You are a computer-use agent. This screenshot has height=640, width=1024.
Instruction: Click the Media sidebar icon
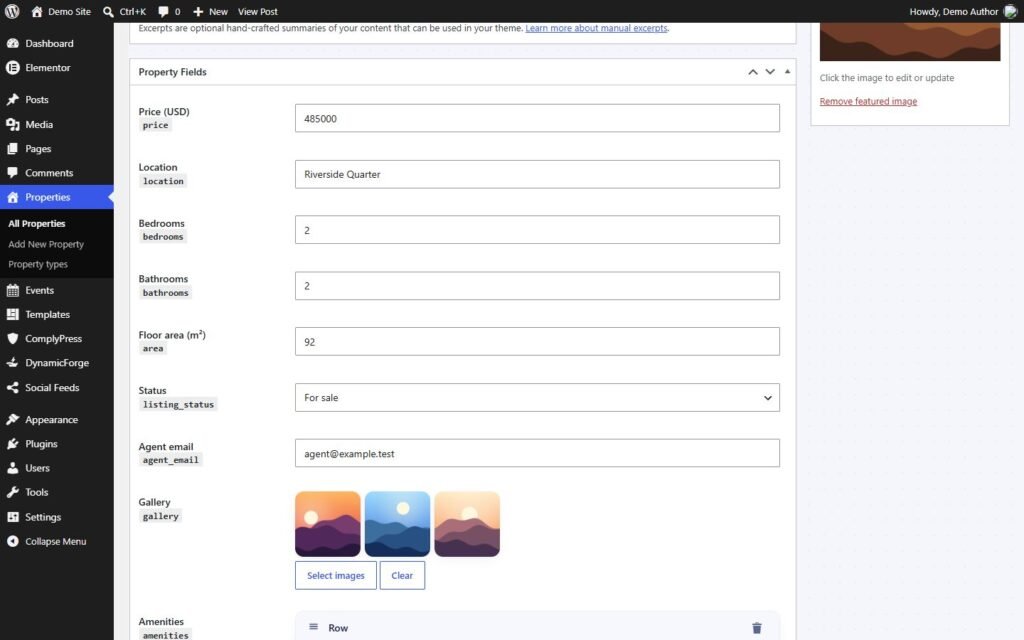(12, 124)
